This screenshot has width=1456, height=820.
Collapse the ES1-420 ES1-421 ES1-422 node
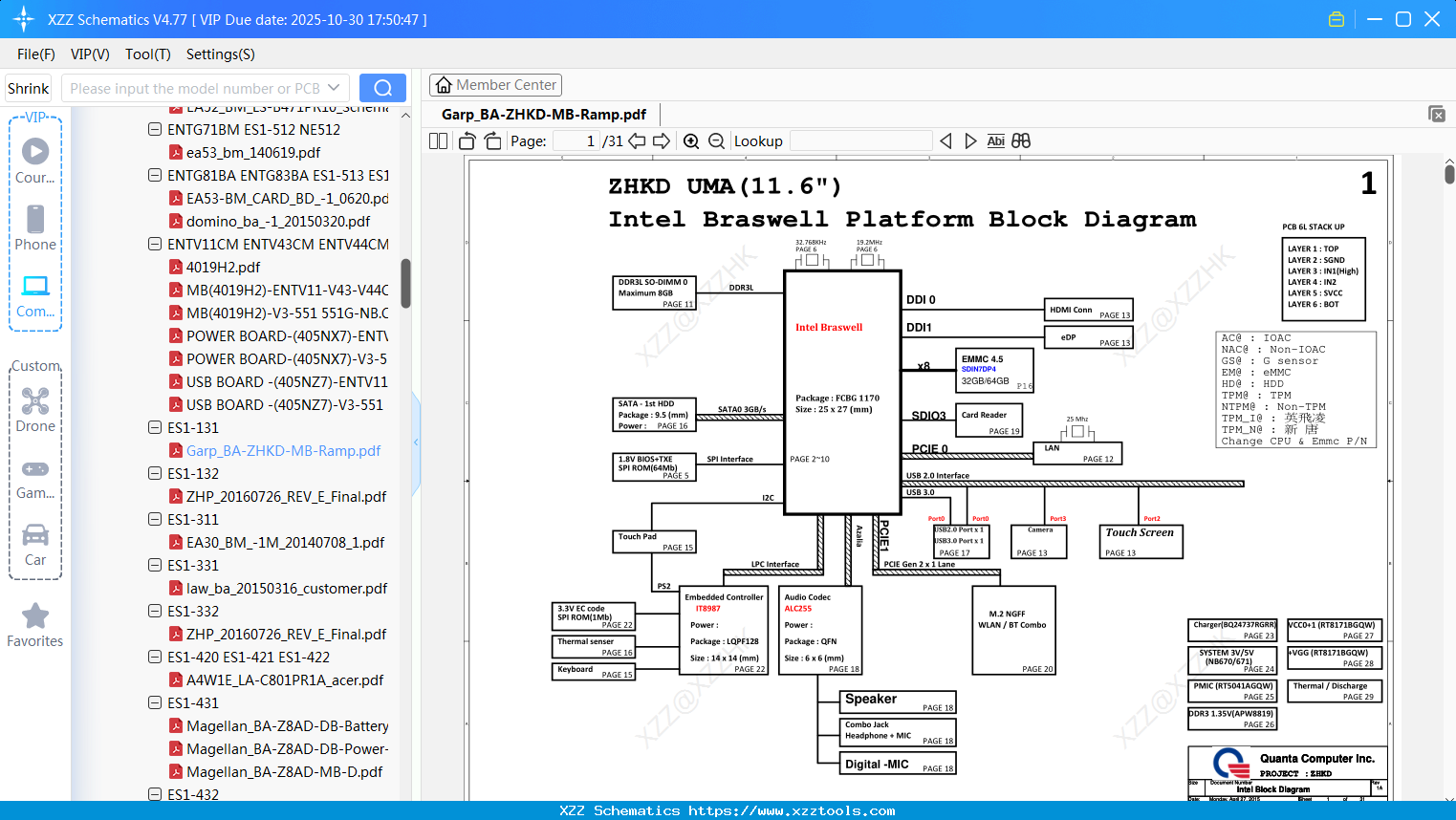coord(155,657)
